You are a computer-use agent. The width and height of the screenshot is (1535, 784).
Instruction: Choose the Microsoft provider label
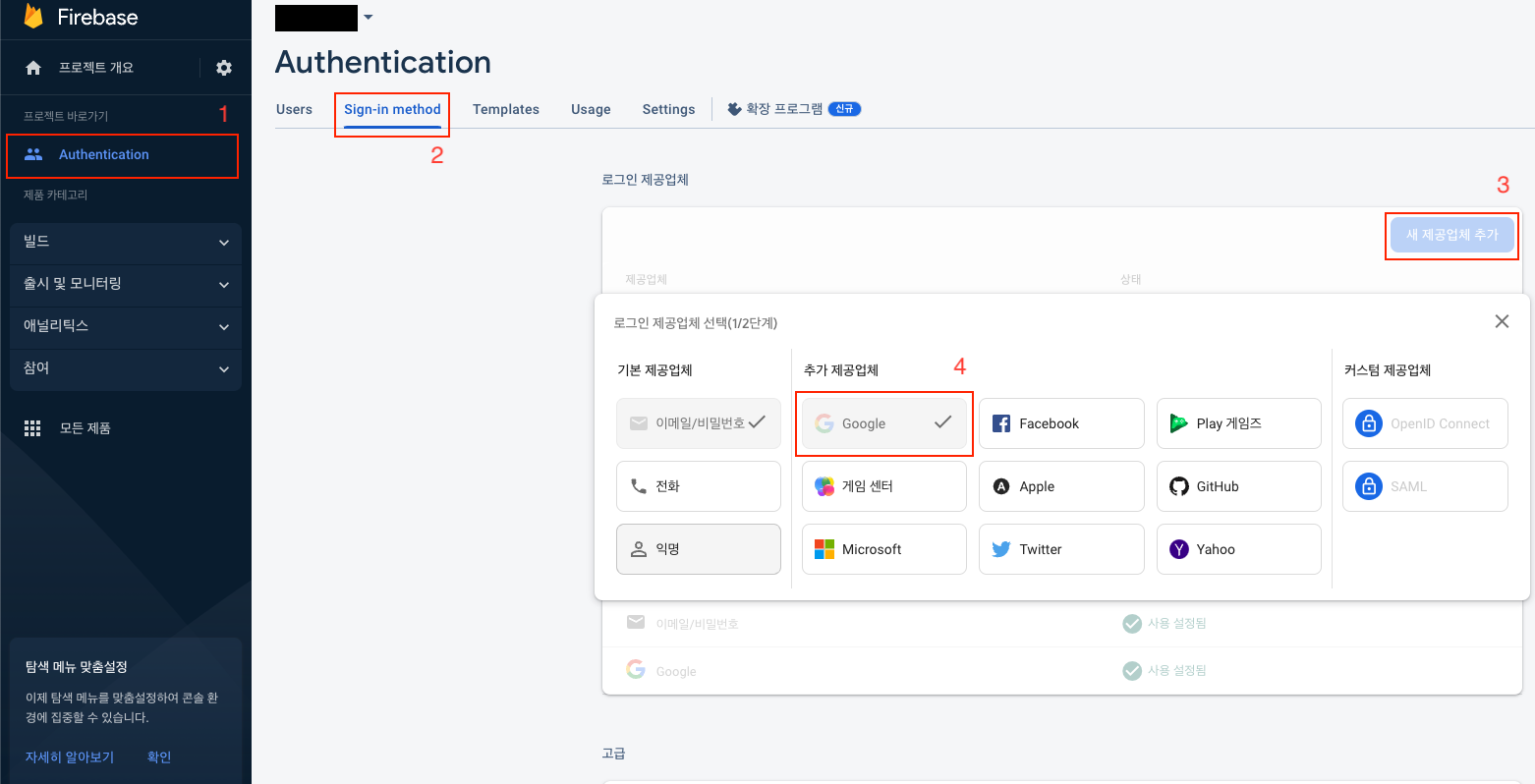point(872,549)
